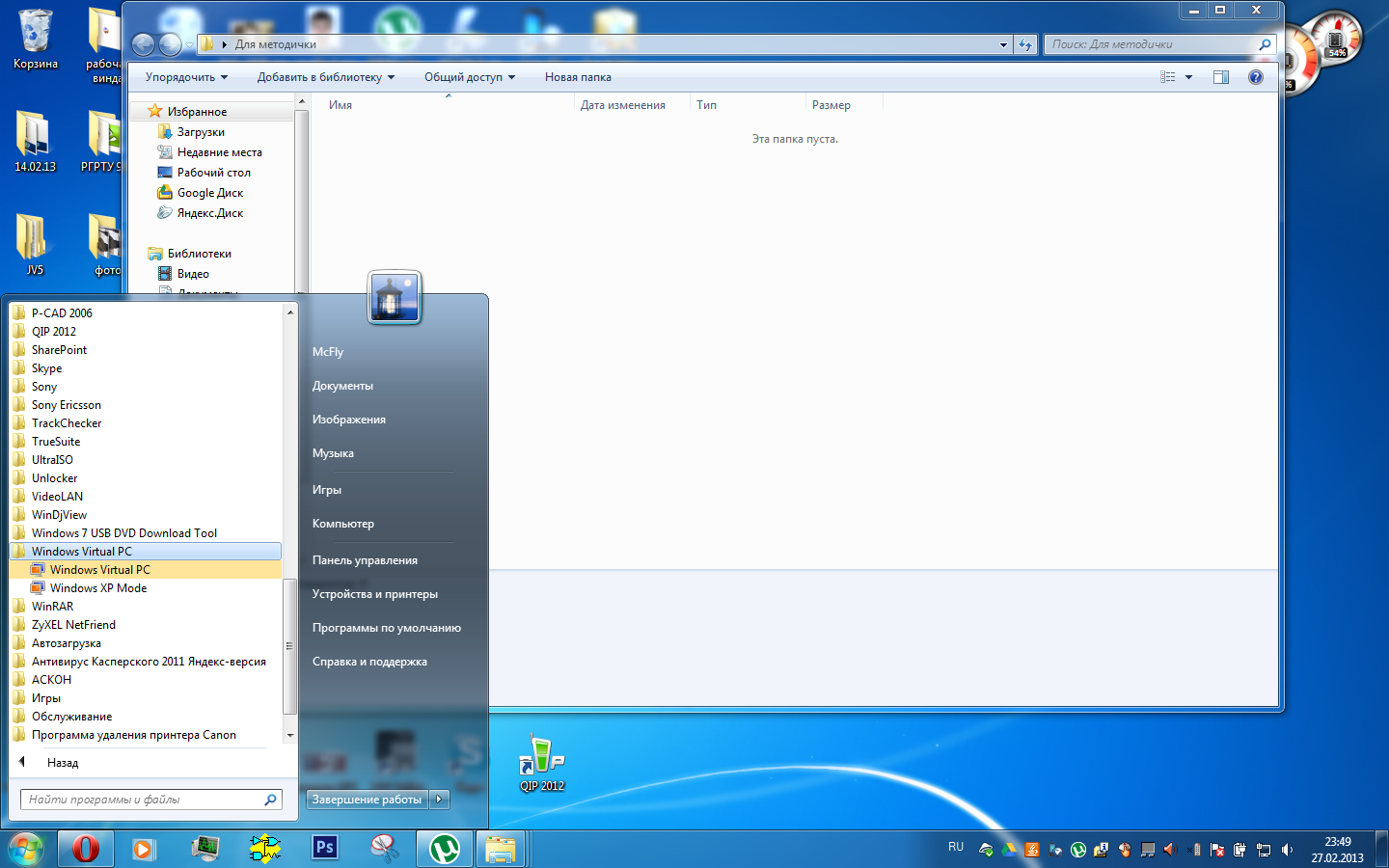
Task: Click the Explorer back navigation arrow
Action: [143, 44]
